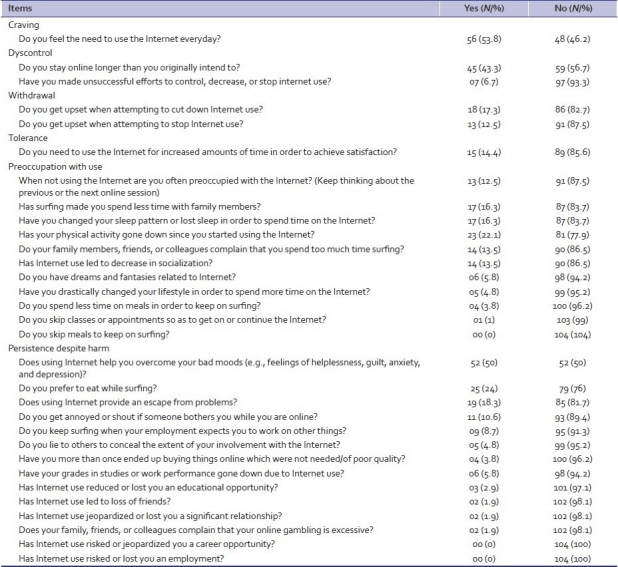The width and height of the screenshot is (618, 567).
Task: Click the value '79 (76)'
Action: [572, 389]
